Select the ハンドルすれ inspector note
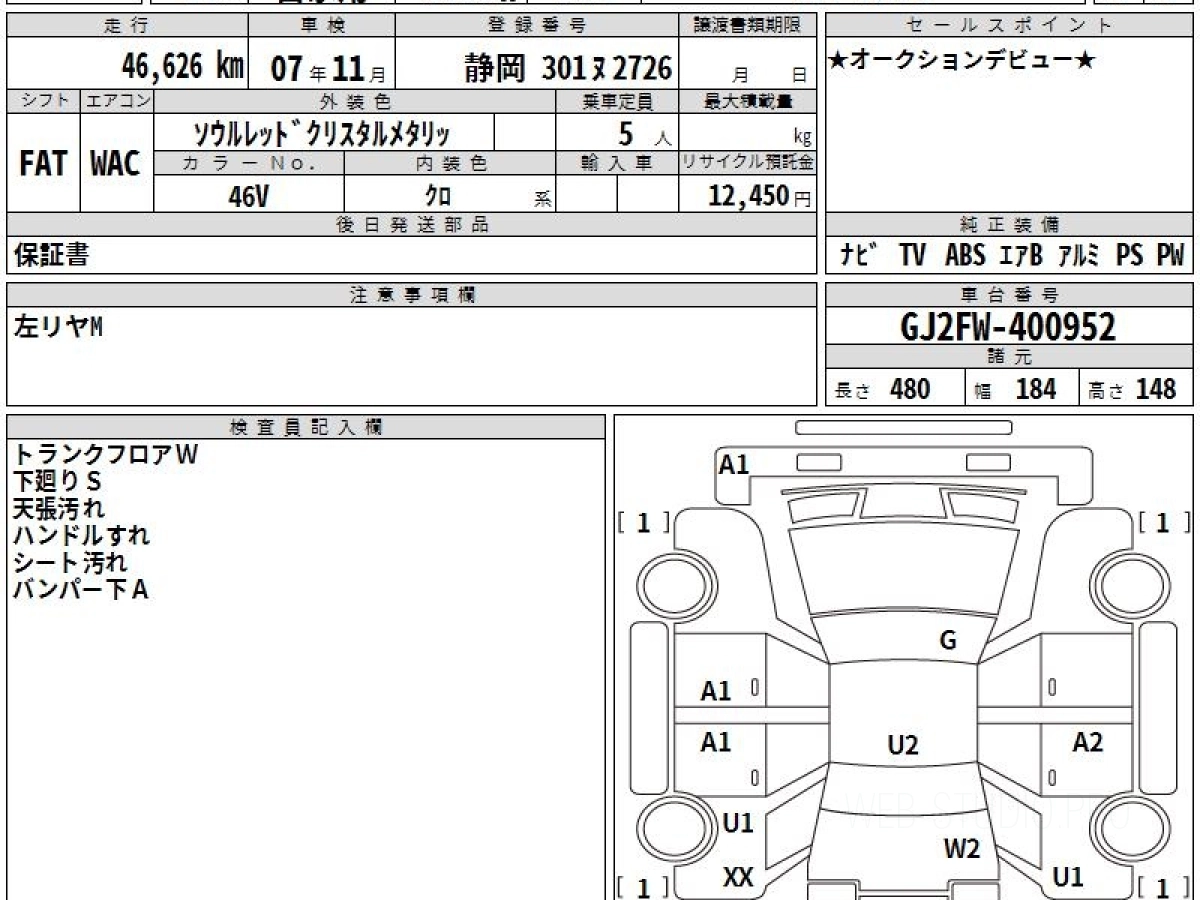Viewport: 1200px width, 900px height. 81,535
